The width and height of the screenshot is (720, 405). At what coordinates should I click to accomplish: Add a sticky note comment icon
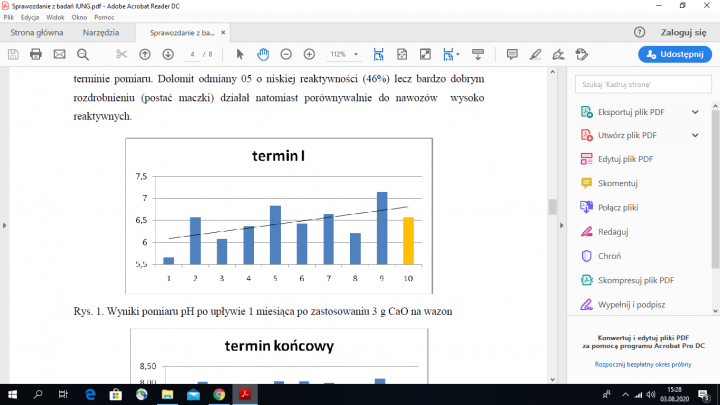point(512,53)
